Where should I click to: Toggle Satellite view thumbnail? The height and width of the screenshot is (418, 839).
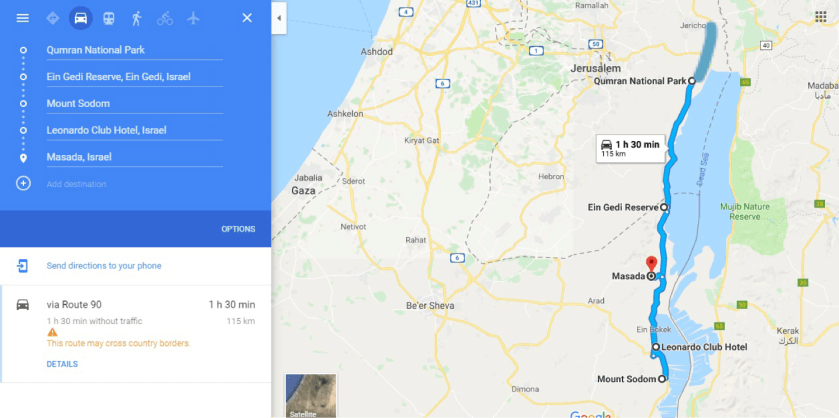pos(311,396)
